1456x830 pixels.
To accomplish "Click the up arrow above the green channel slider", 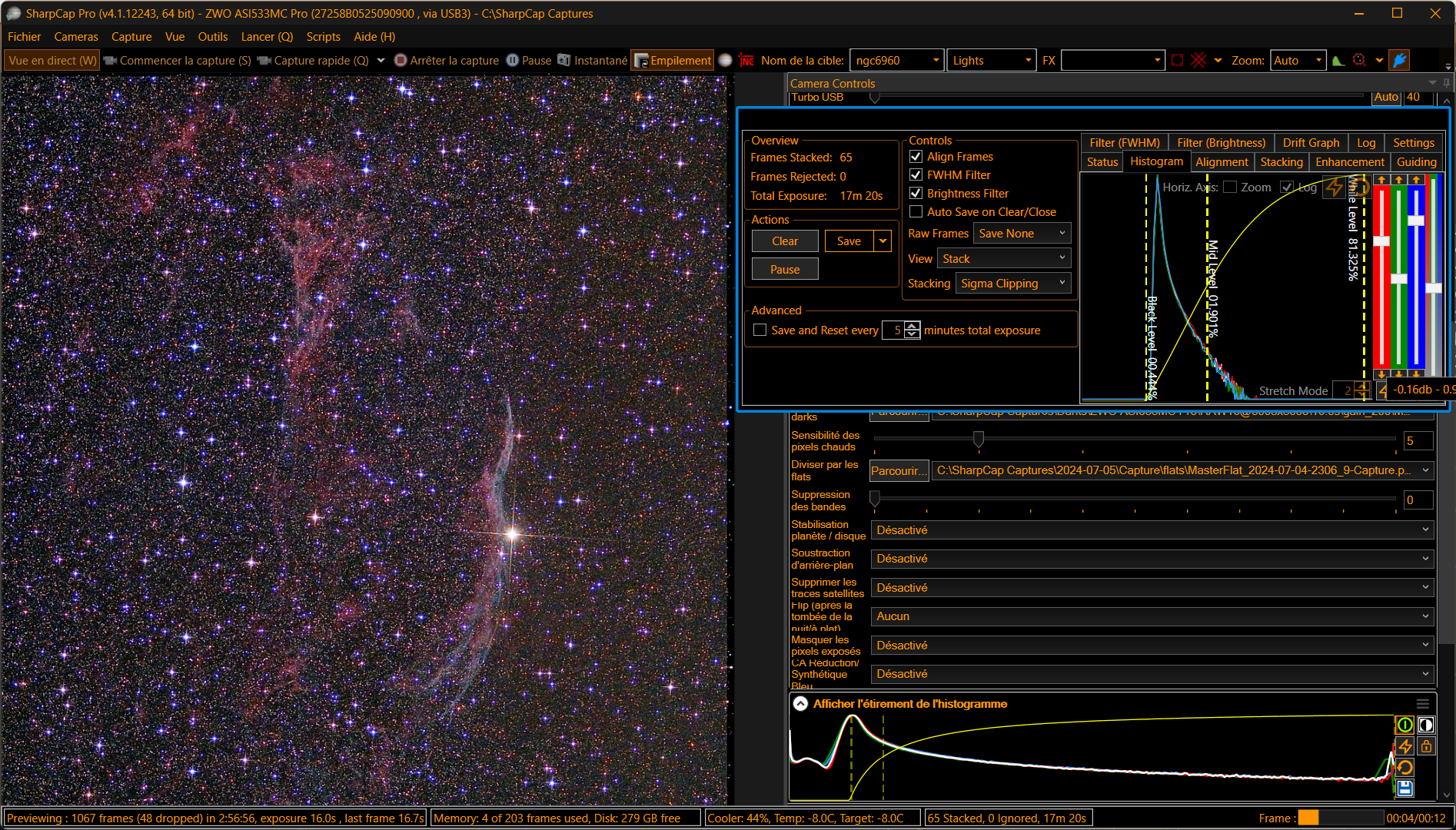I will point(1399,180).
